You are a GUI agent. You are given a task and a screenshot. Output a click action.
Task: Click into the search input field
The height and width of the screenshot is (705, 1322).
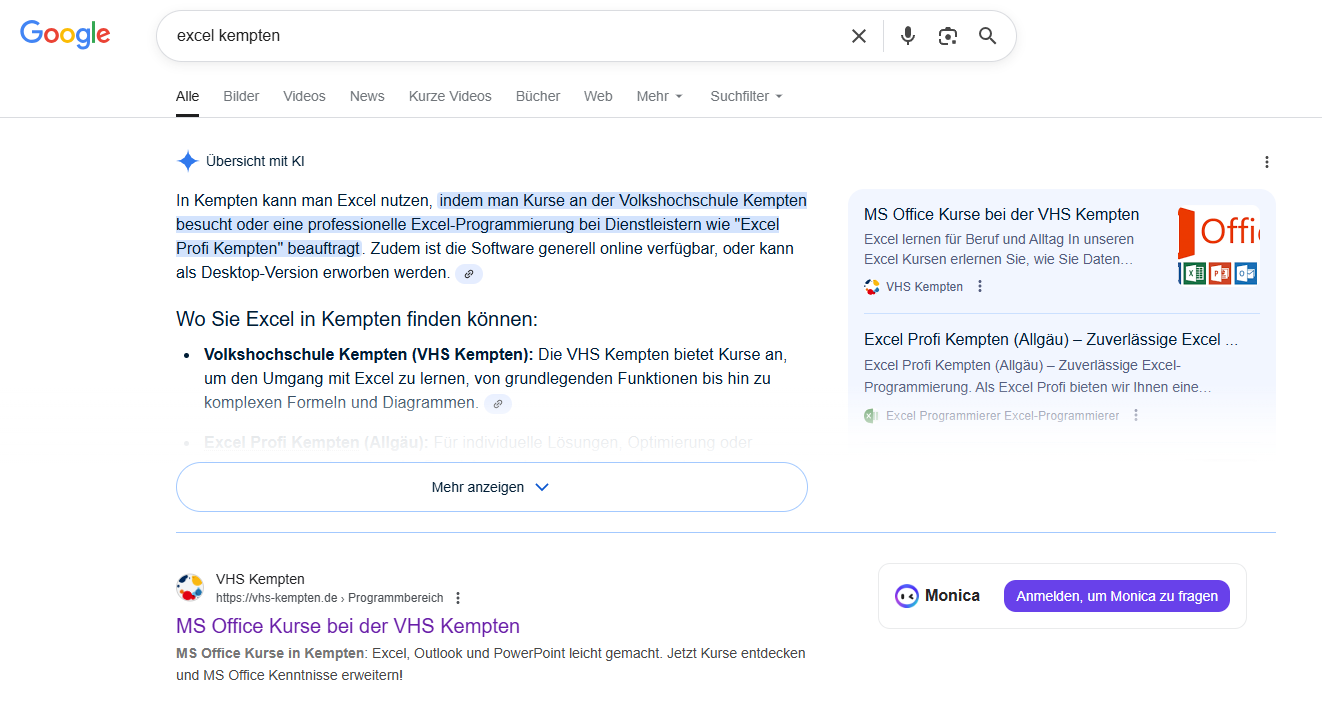tap(500, 36)
